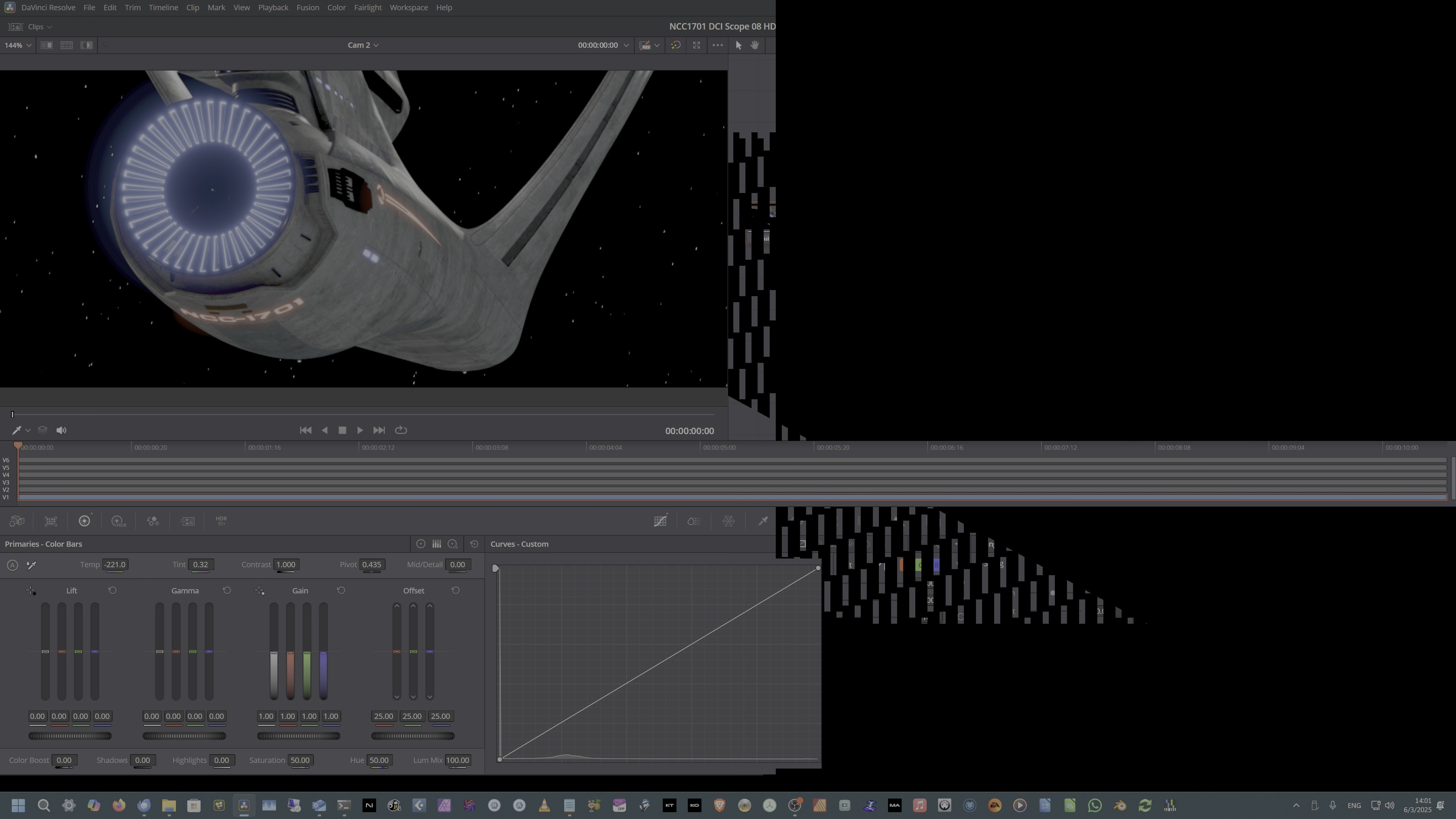Switch Primaries to Color Bars mode
Viewport: 1456px width, 819px height.
(x=436, y=544)
